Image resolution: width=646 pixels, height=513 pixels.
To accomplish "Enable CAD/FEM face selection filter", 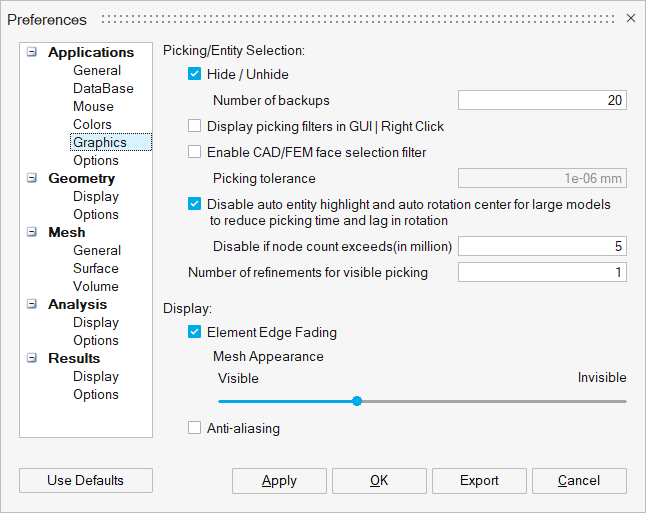I will click(195, 152).
